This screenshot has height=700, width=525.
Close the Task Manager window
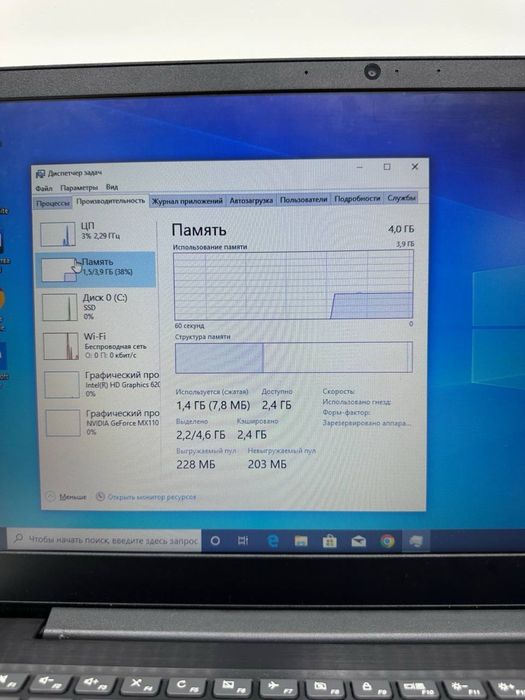pos(415,167)
